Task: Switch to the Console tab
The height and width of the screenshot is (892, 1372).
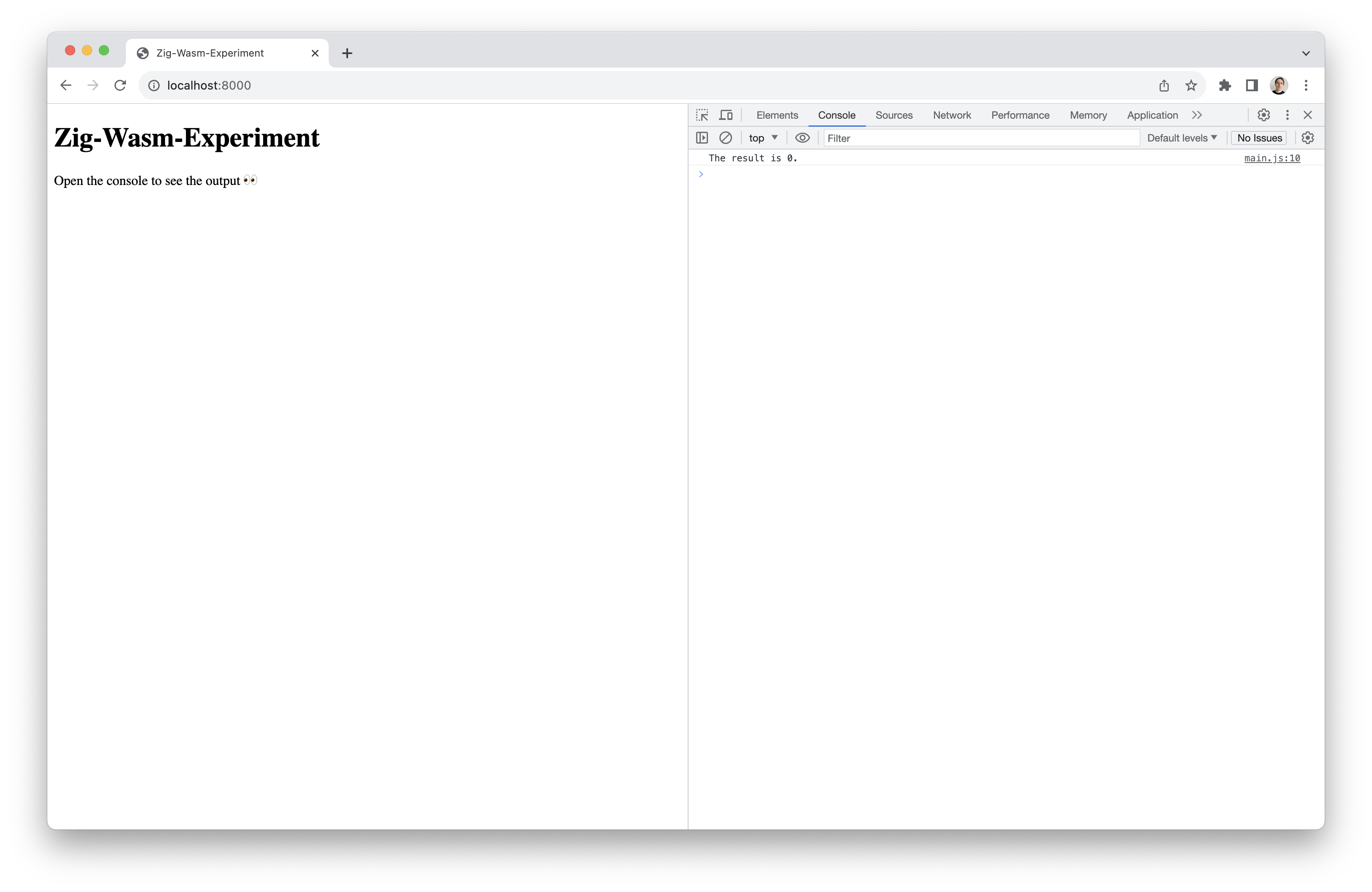Action: [836, 115]
